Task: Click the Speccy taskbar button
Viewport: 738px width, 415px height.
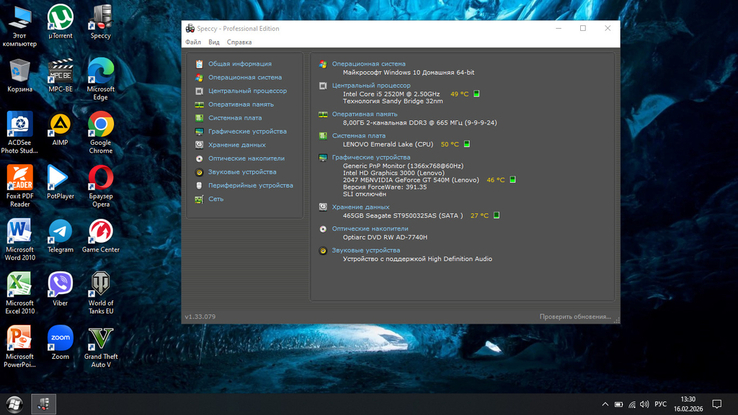Action: pyautogui.click(x=43, y=404)
